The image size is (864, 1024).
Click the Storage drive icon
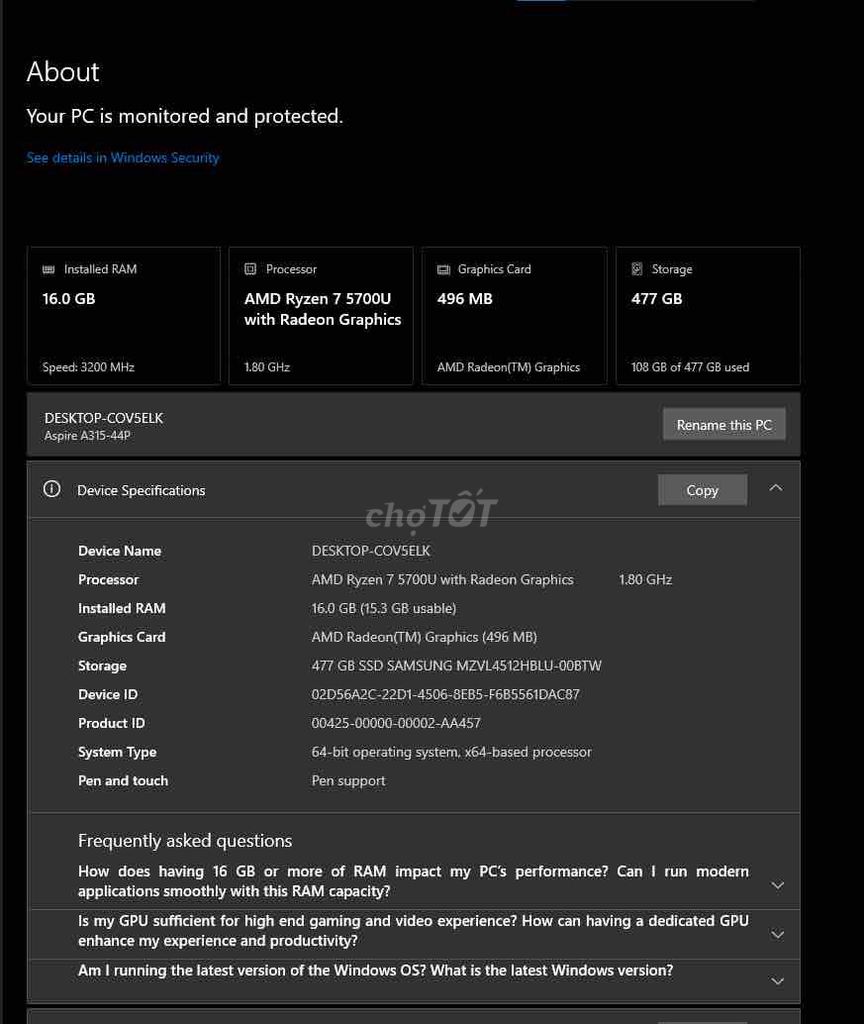tap(637, 269)
